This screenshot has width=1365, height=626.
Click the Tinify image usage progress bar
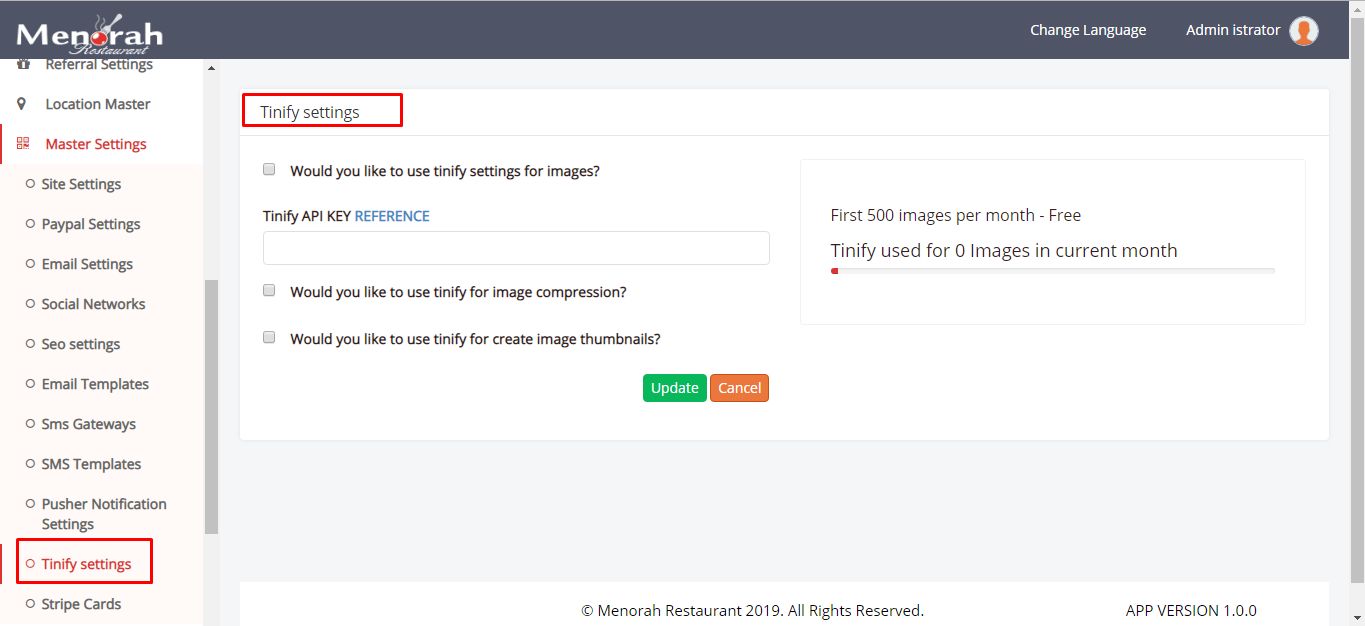pyautogui.click(x=1052, y=270)
